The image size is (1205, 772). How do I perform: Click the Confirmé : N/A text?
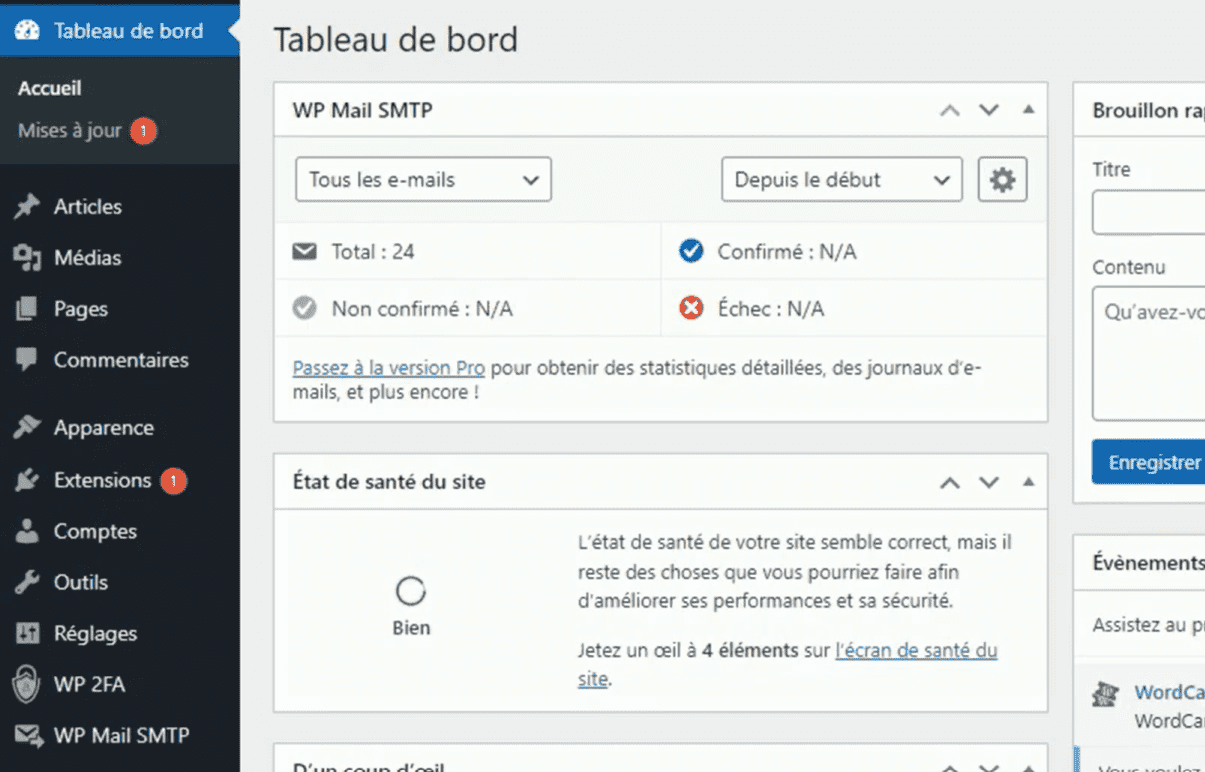coord(787,252)
